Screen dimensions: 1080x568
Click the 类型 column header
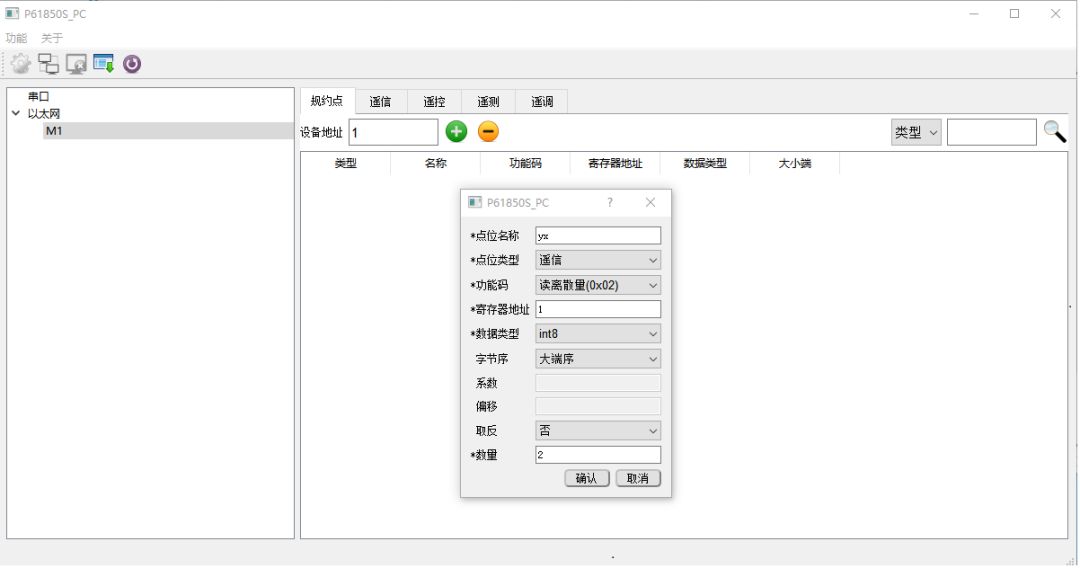tap(346, 164)
